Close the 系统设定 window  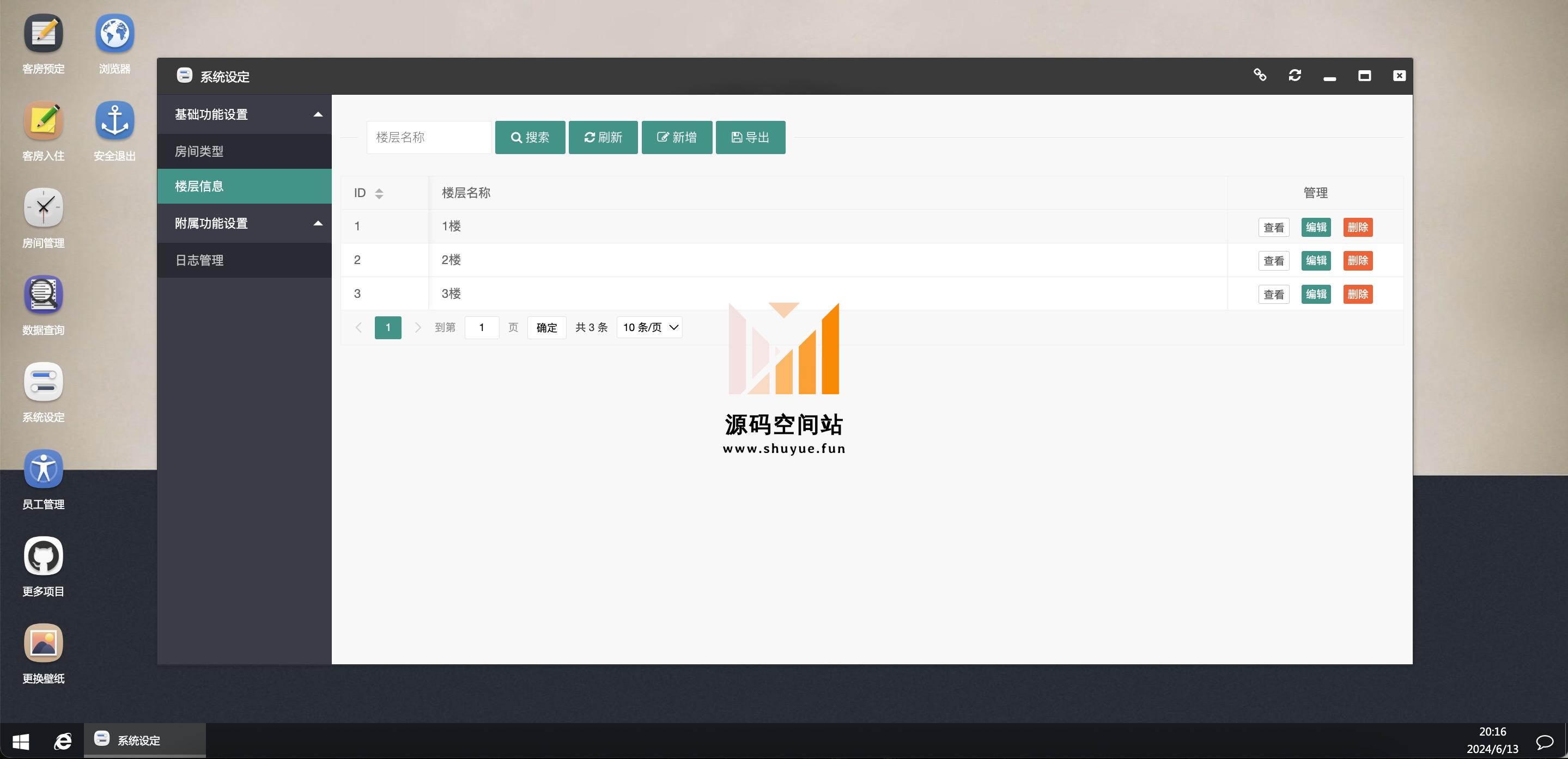point(1400,76)
